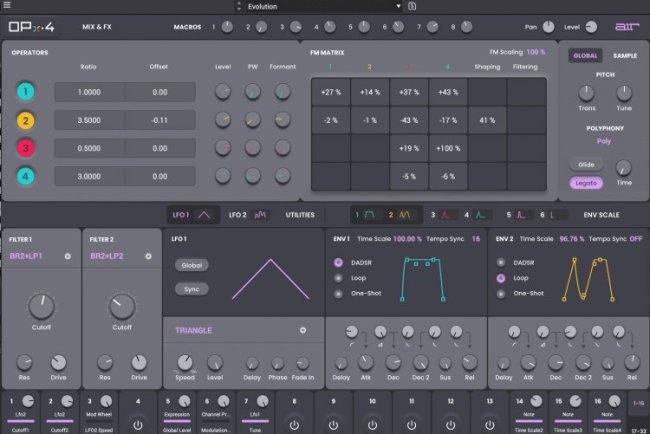Enable modulation slot 10 power icon
The image size is (650, 434).
click(372, 425)
